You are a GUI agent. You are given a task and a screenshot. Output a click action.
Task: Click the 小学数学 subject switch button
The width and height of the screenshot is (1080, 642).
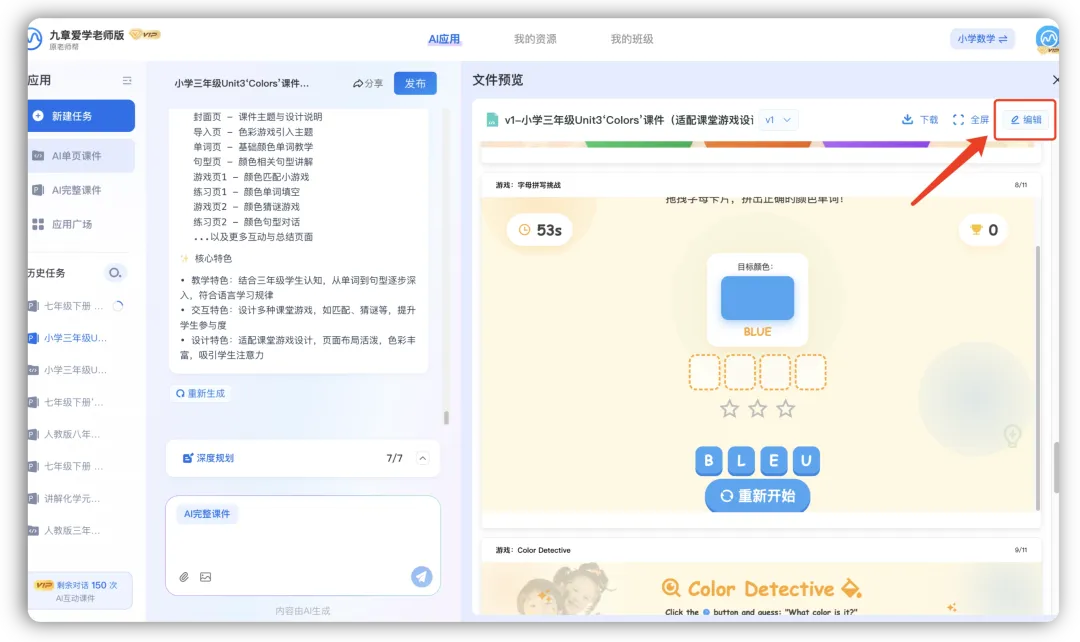point(982,39)
